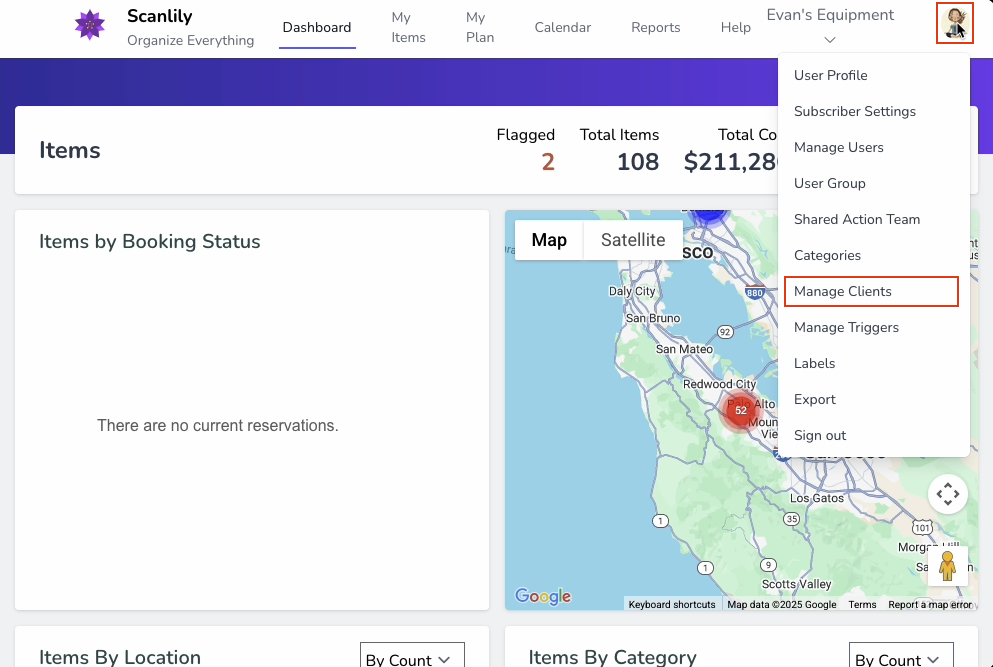Expand Evan's Equipment account dropdown
This screenshot has height=667, width=993.
coord(830,27)
